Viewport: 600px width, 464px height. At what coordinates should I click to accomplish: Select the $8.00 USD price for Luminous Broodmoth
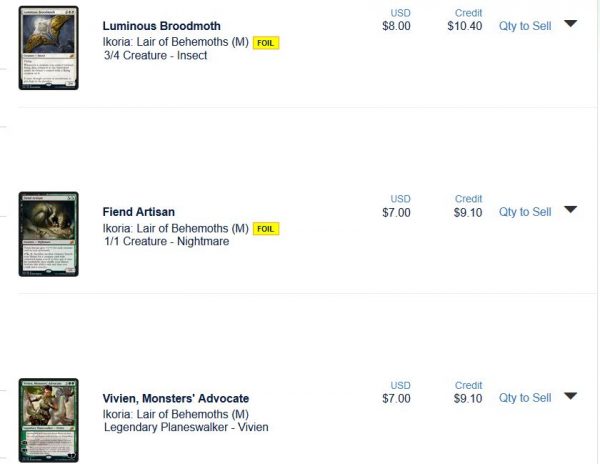tap(396, 26)
